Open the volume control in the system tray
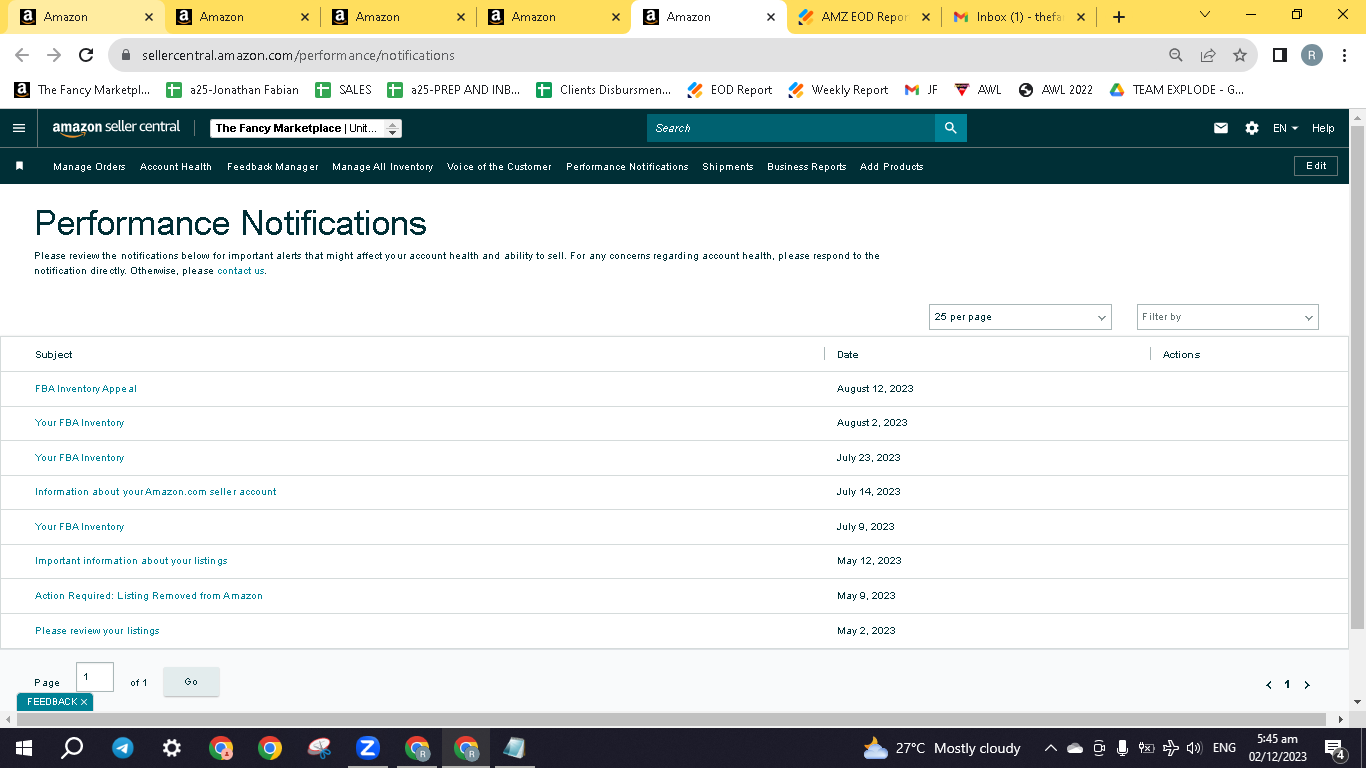 pos(1194,748)
